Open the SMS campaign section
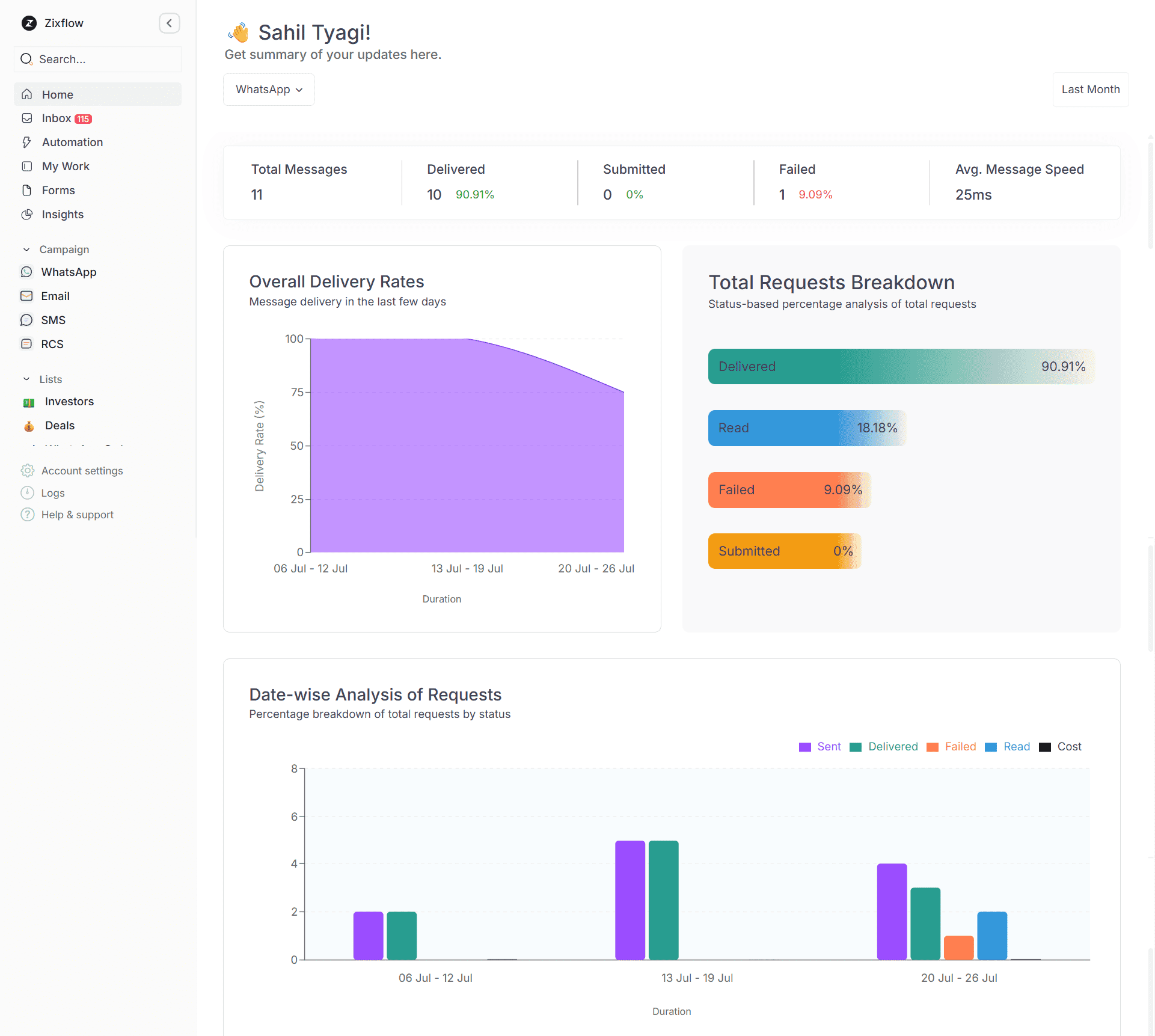The width and height of the screenshot is (1155, 1036). click(x=53, y=320)
